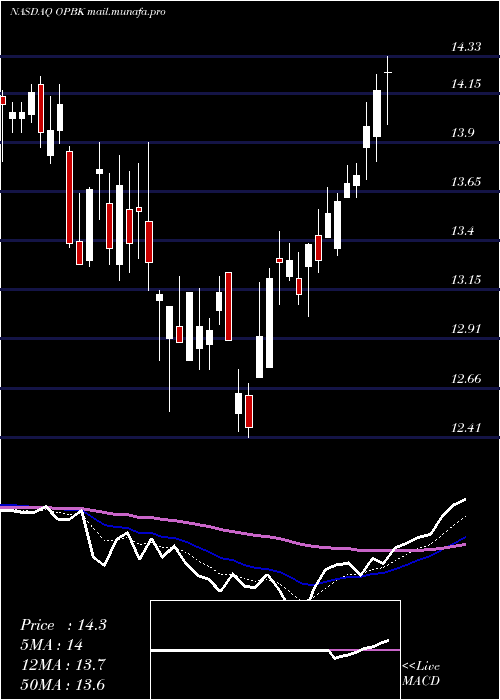Click the lowest red candle near 12.41
500x700 pixels.
[249, 412]
